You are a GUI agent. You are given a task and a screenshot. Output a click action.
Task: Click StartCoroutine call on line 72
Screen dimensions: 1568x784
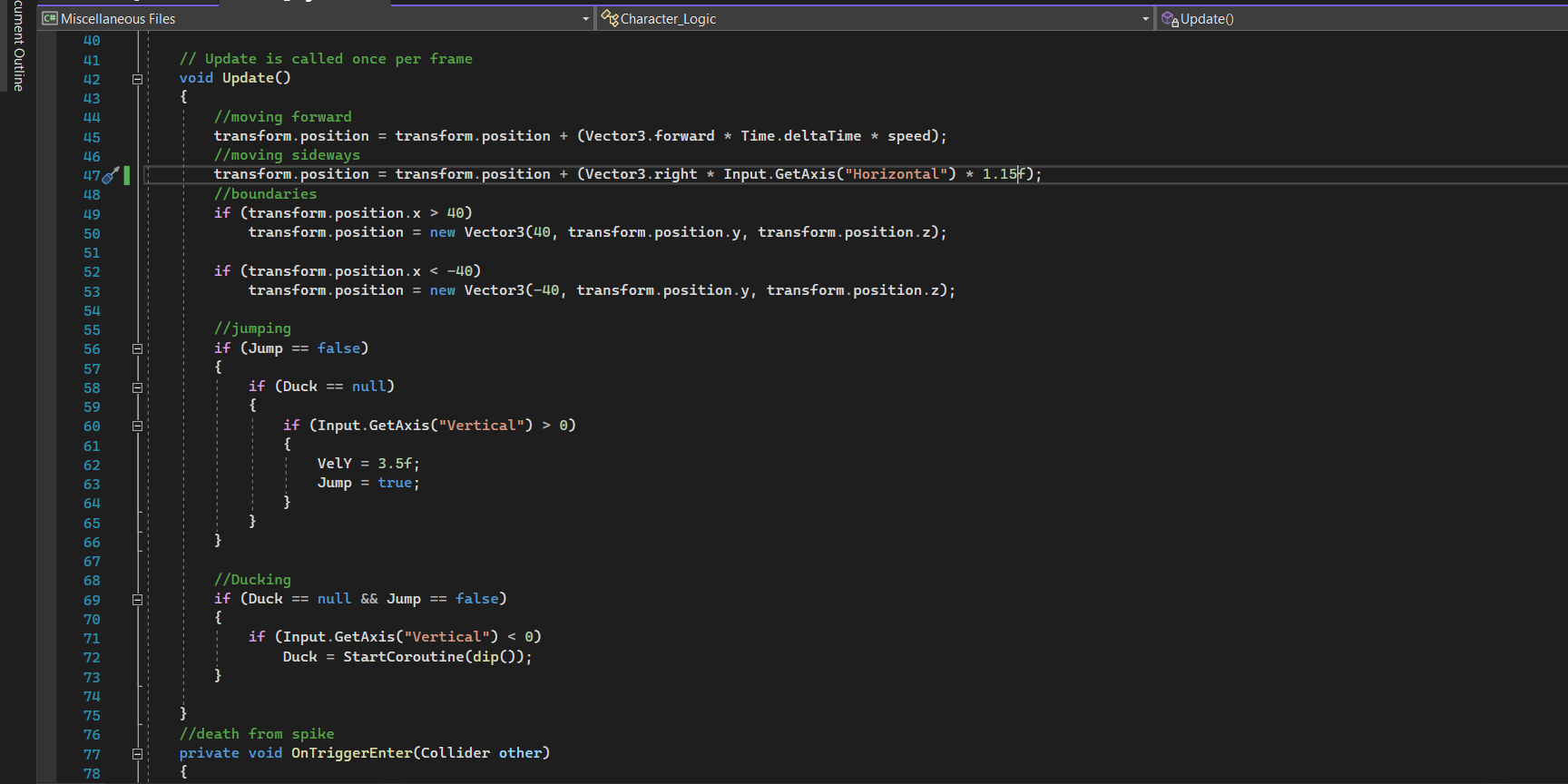403,657
